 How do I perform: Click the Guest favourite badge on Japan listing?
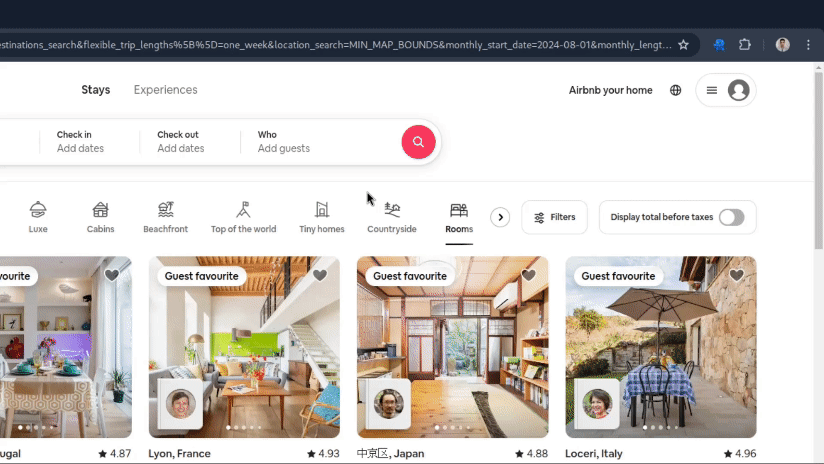tap(410, 276)
